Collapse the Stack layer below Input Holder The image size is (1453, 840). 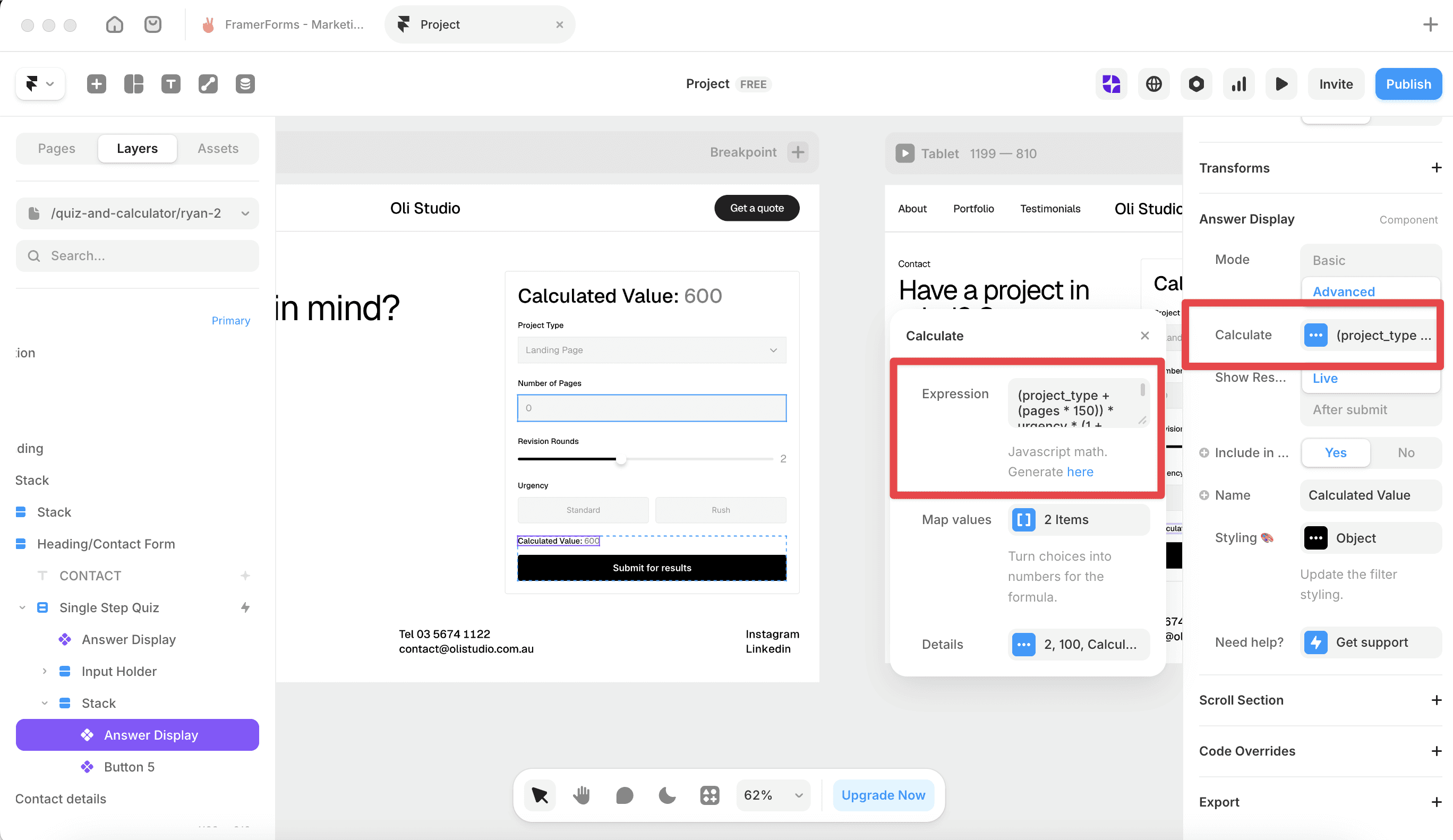point(45,703)
